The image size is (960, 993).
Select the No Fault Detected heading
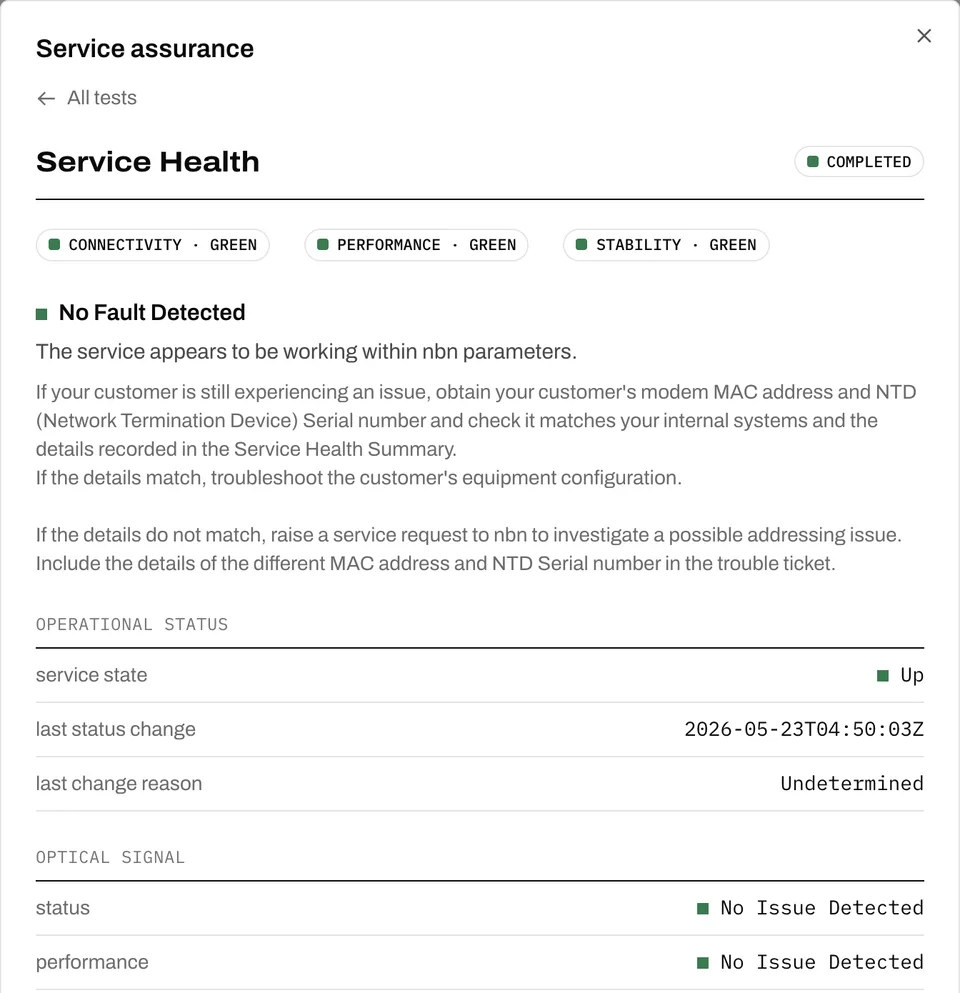pos(152,313)
